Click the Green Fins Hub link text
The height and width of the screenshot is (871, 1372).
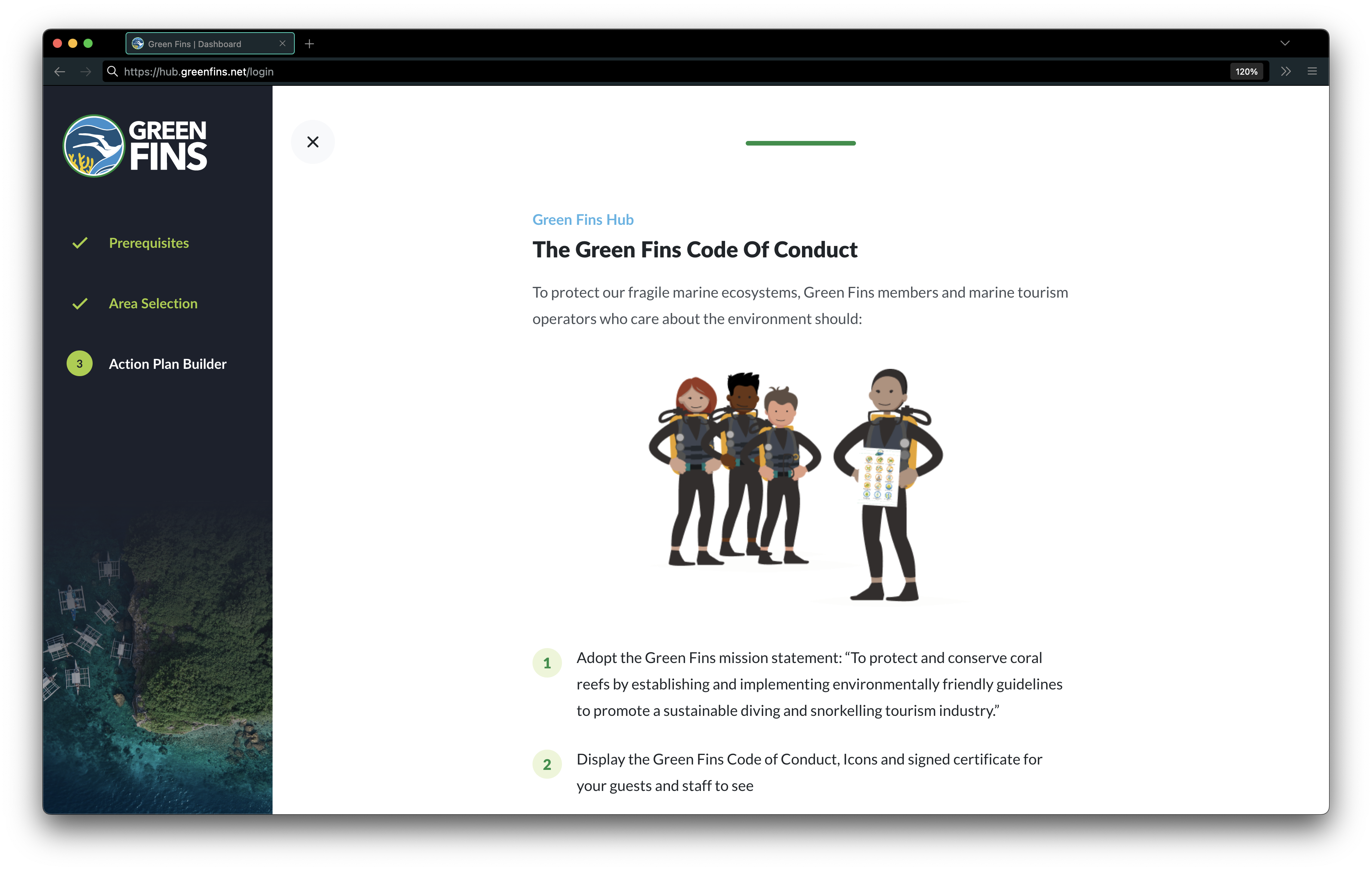pyautogui.click(x=583, y=219)
